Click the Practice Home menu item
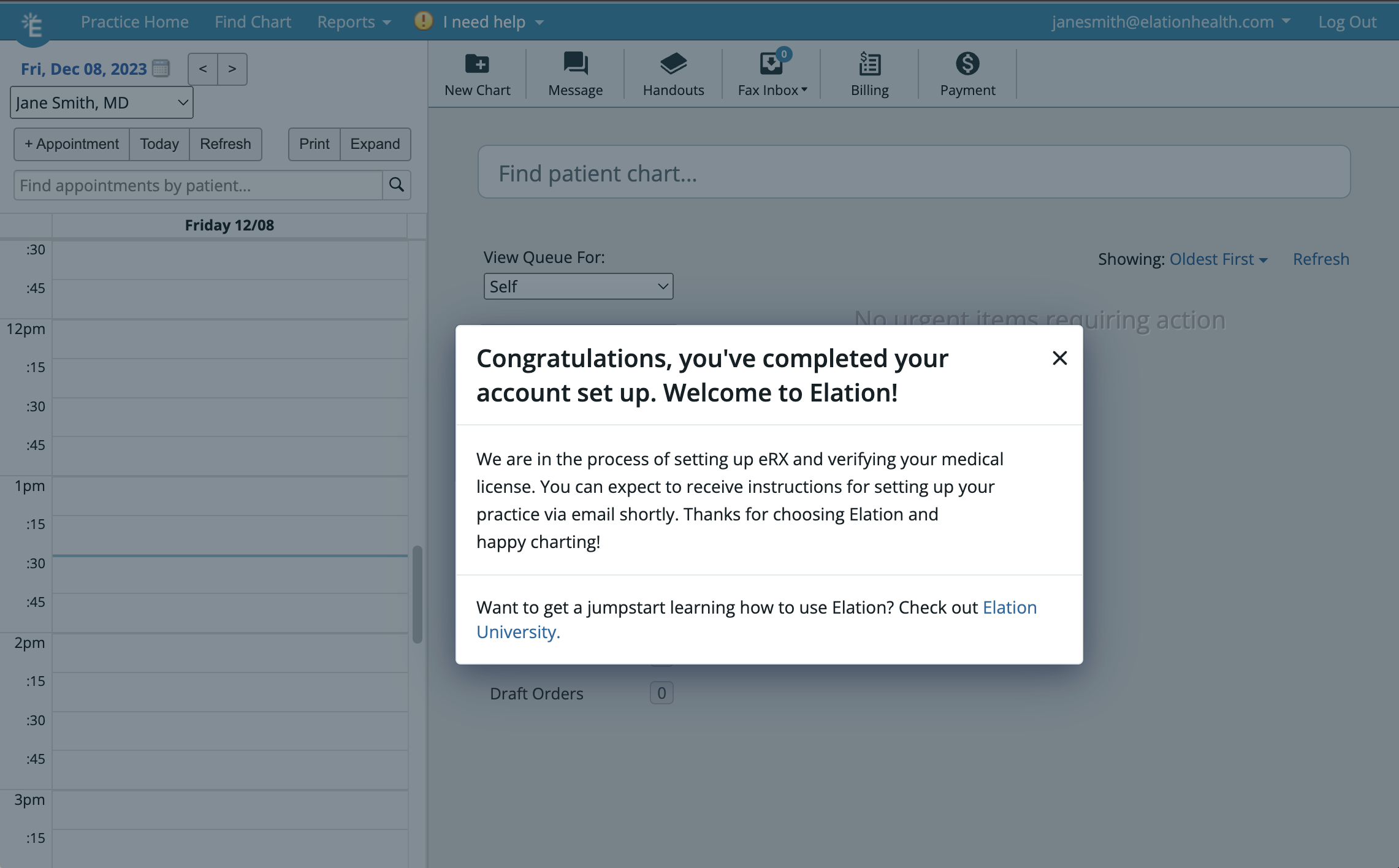This screenshot has width=1399, height=868. point(135,20)
